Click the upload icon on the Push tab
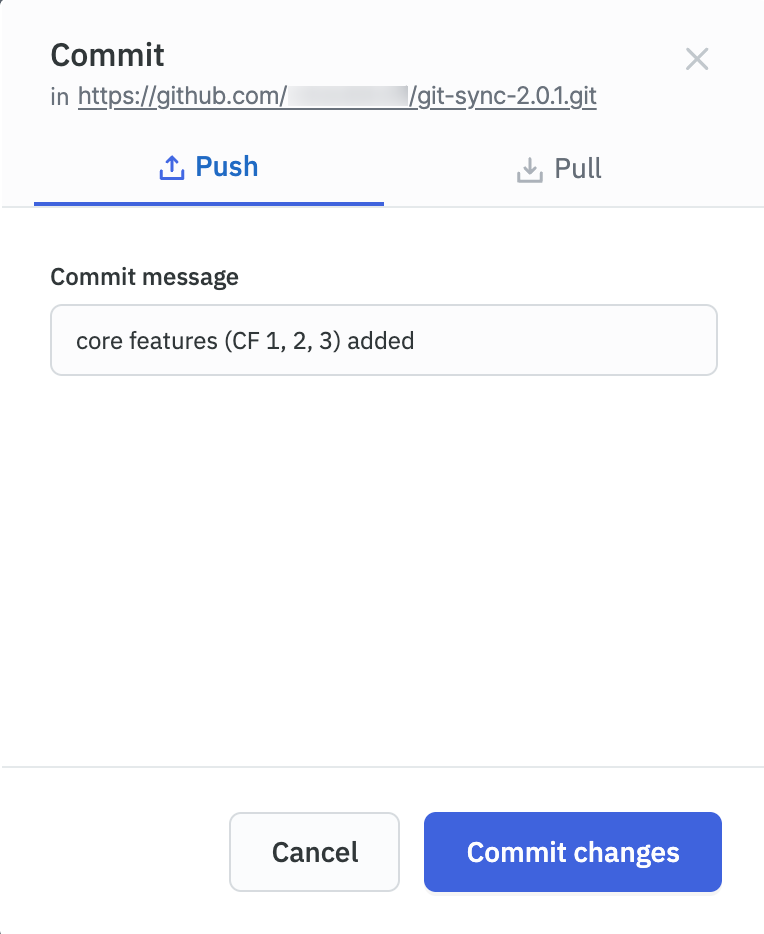 (171, 167)
